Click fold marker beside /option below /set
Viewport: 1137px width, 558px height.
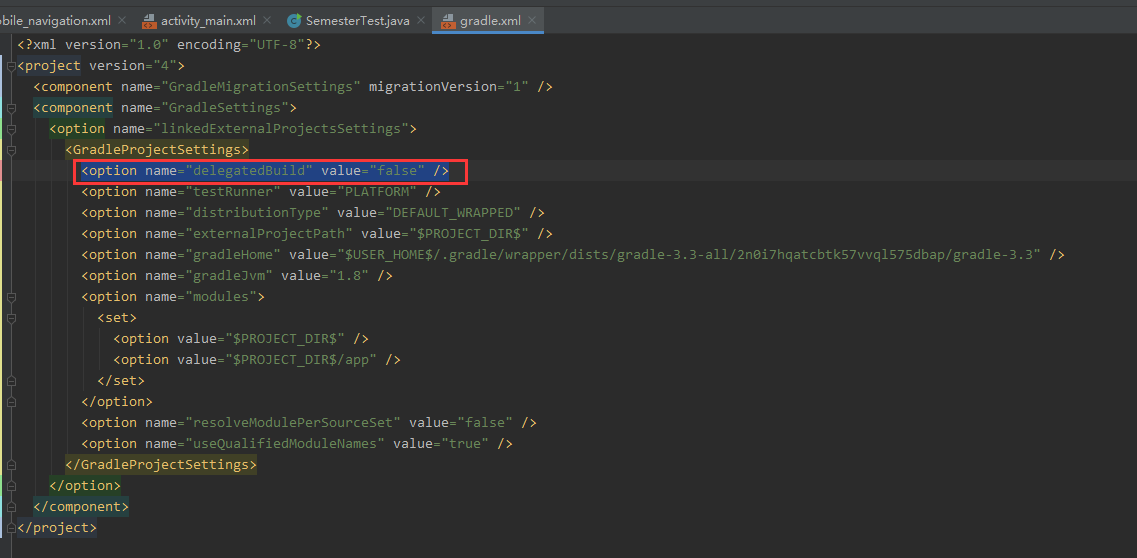coord(11,401)
